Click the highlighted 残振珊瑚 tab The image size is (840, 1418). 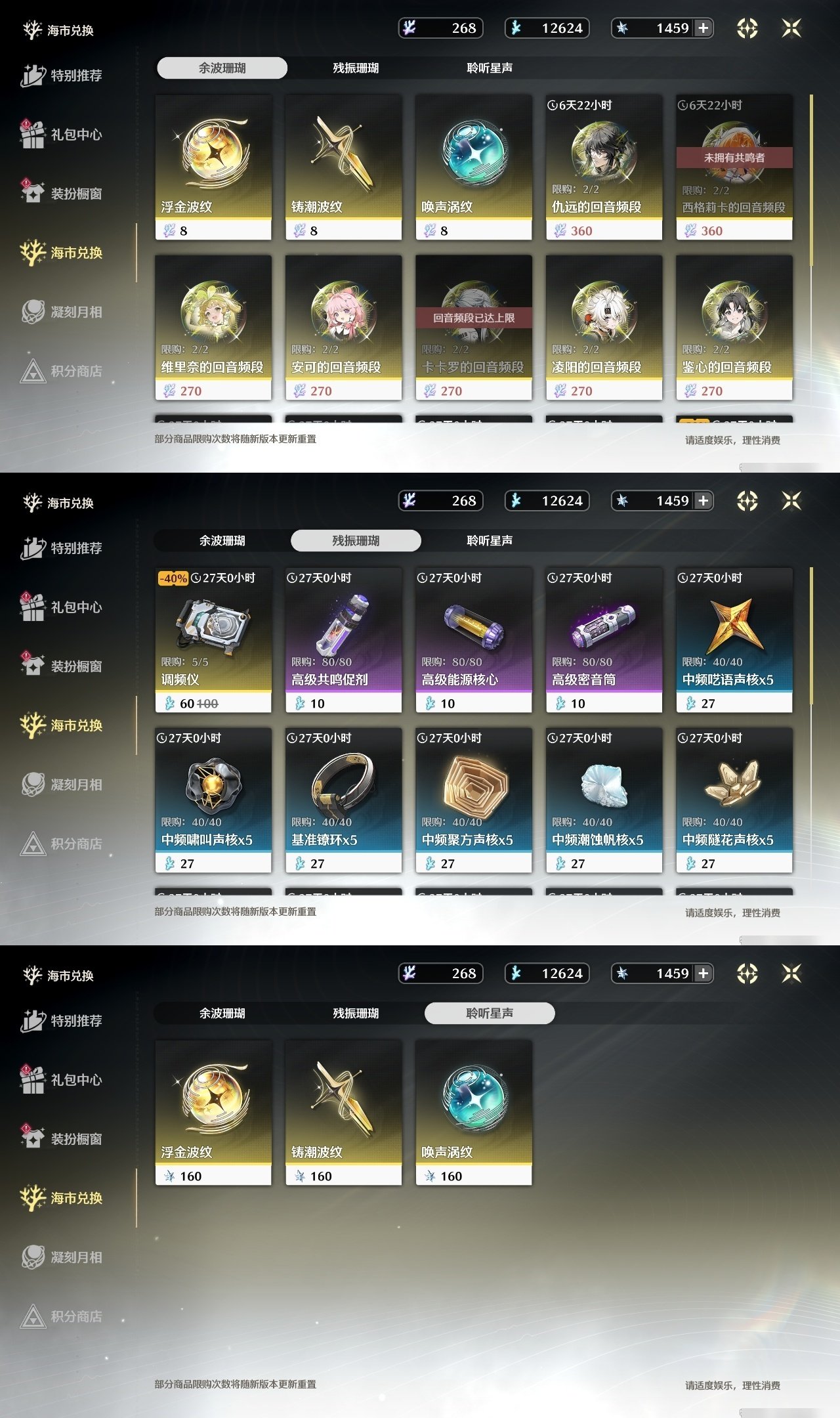[356, 540]
